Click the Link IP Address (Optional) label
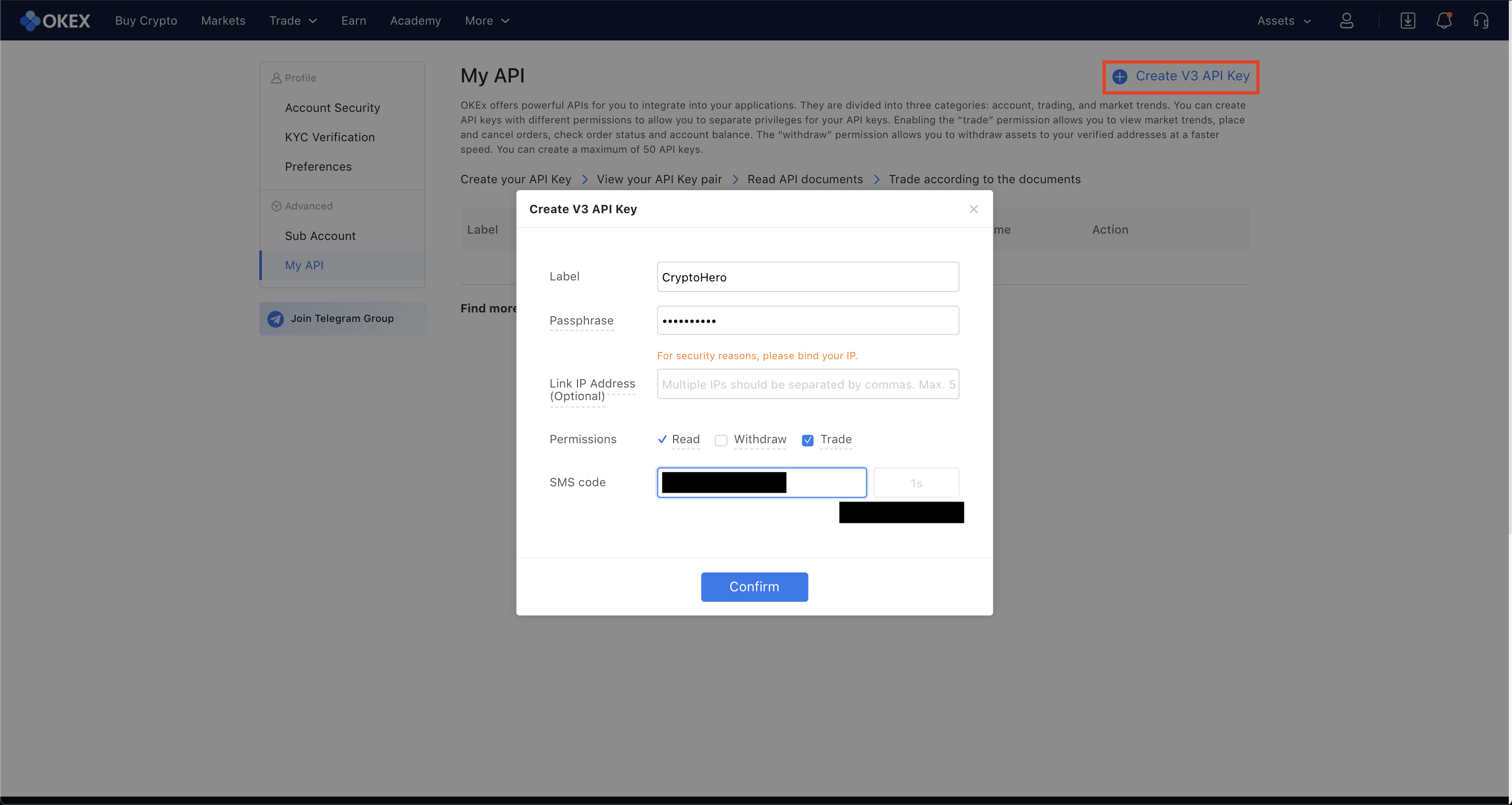The height and width of the screenshot is (805, 1512). click(x=592, y=390)
